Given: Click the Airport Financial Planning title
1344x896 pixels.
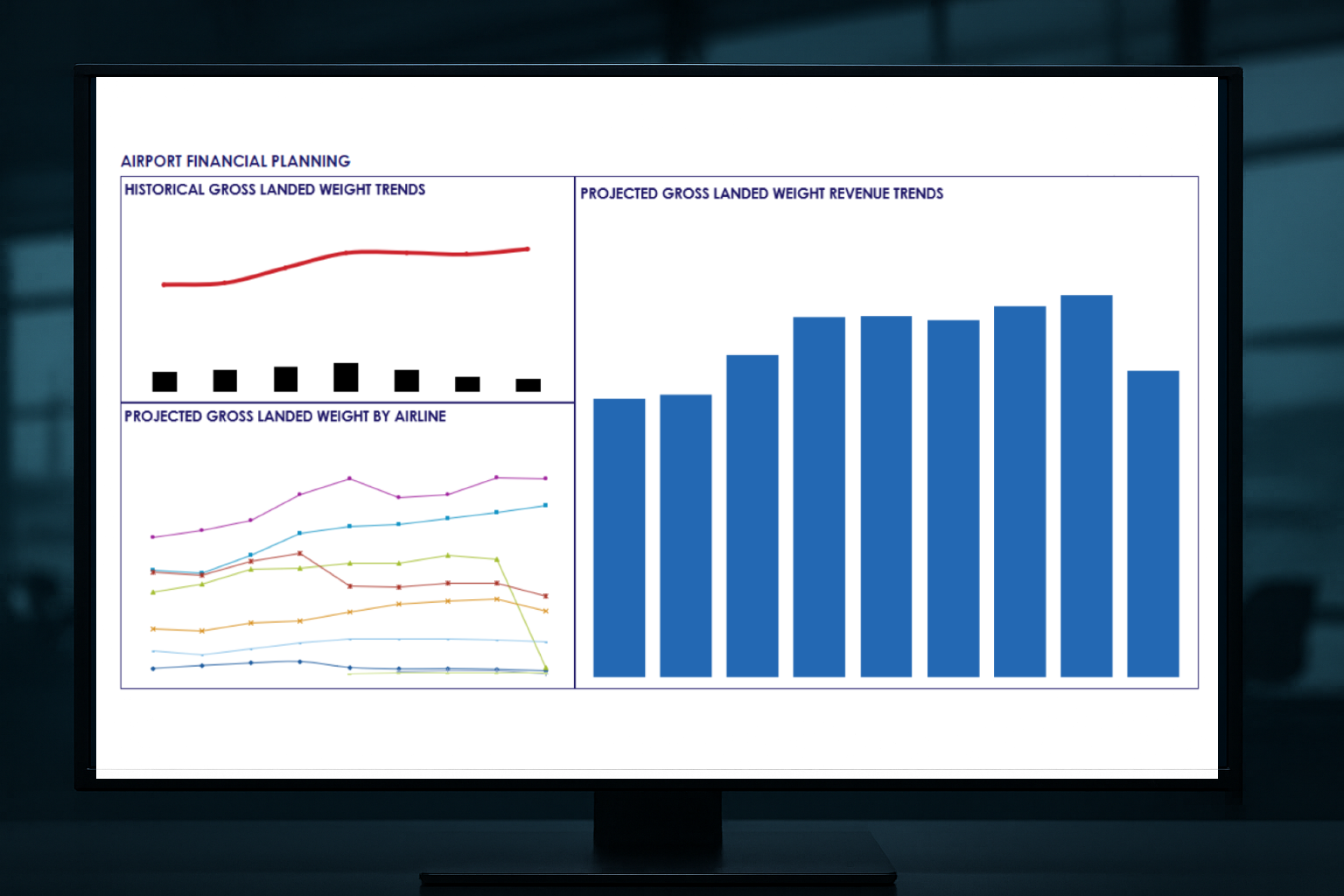Looking at the screenshot, I should [x=235, y=161].
